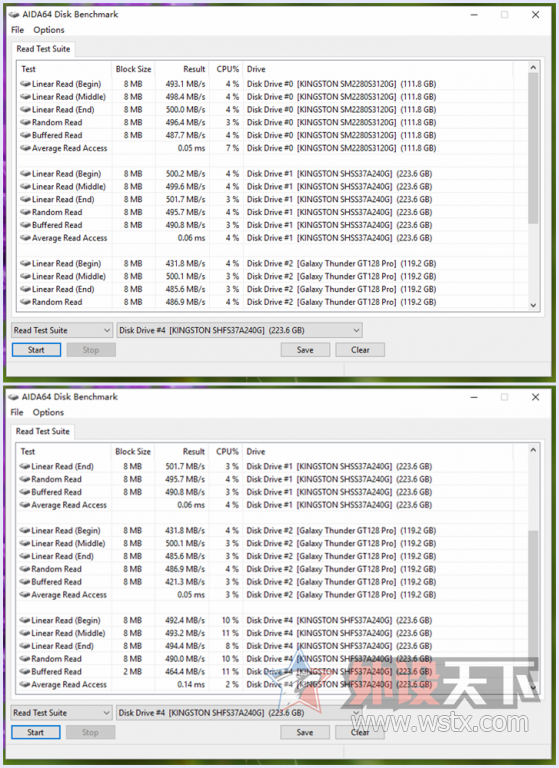
Task: Bottom window: disk icon of 0.14 ms row
Action: coord(25,684)
